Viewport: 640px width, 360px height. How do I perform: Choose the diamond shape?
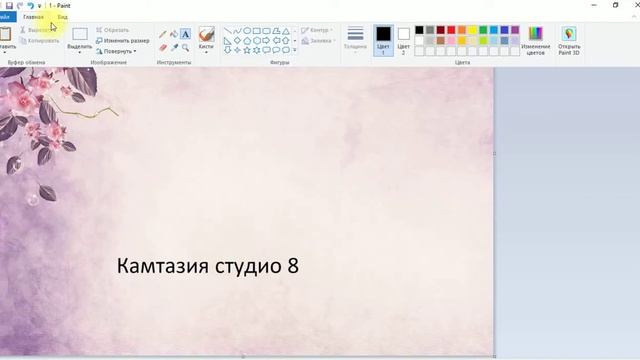238,40
